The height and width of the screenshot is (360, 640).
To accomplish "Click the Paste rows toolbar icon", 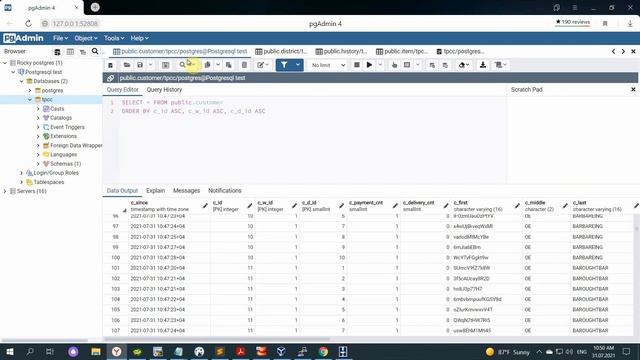I will pos(229,65).
